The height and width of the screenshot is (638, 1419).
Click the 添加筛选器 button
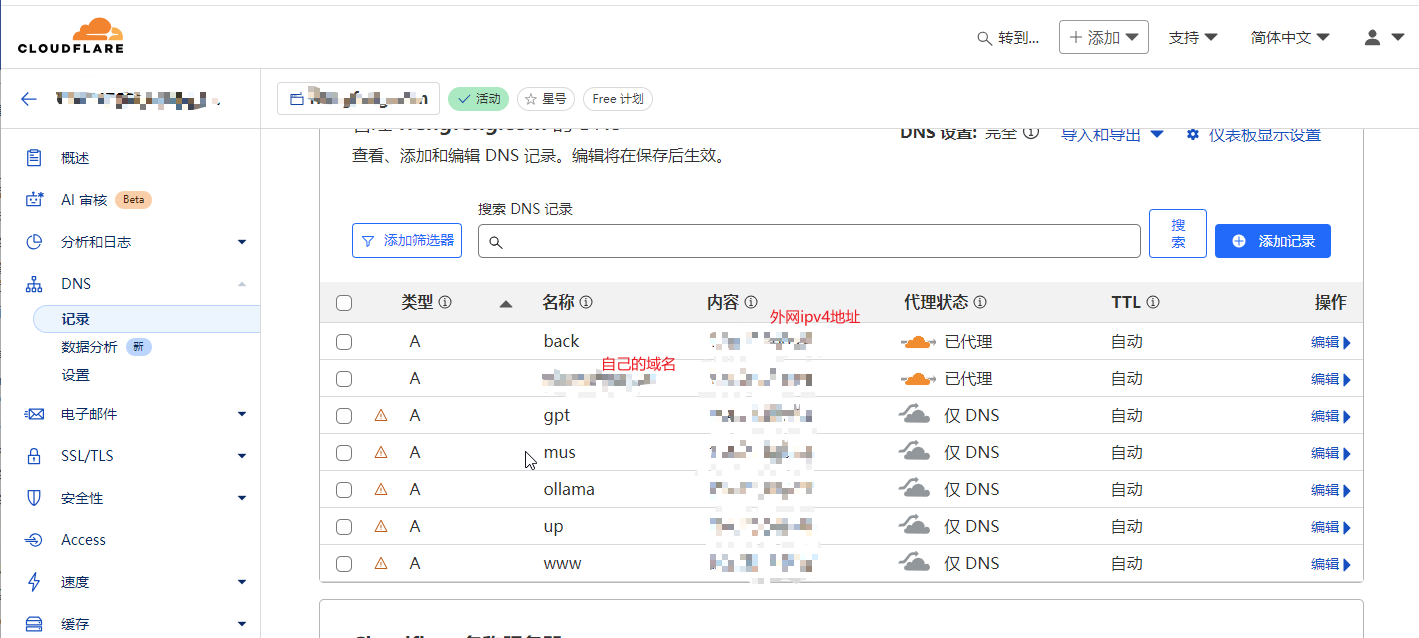[x=407, y=241]
